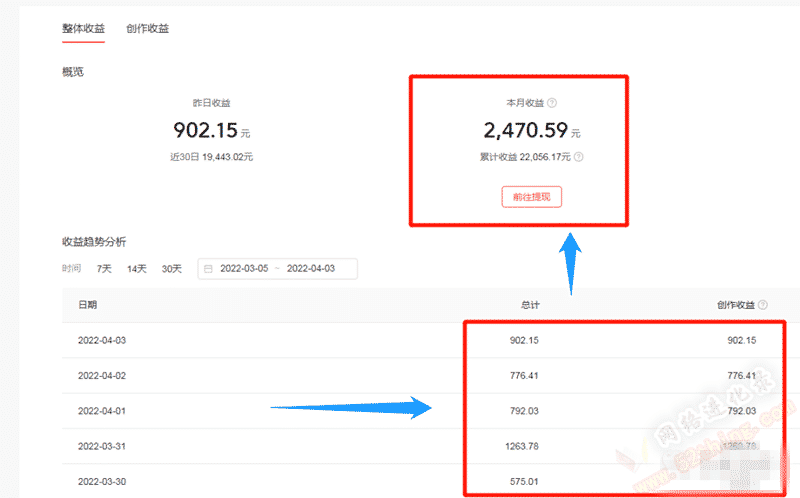Viewport: 800px width, 498px height.
Task: Click the 概览 section heading
Action: (x=73, y=72)
